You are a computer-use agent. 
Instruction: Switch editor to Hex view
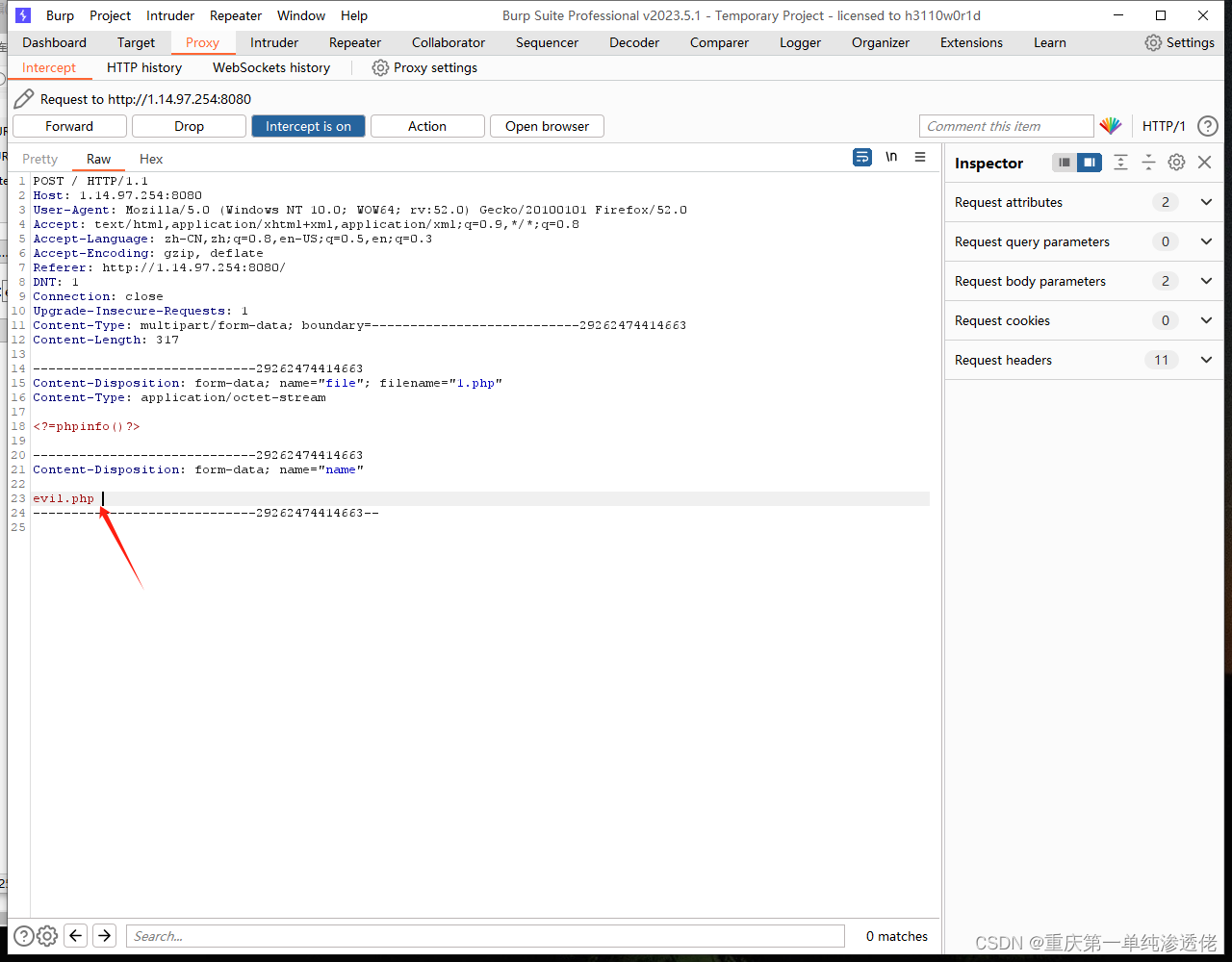click(x=151, y=159)
